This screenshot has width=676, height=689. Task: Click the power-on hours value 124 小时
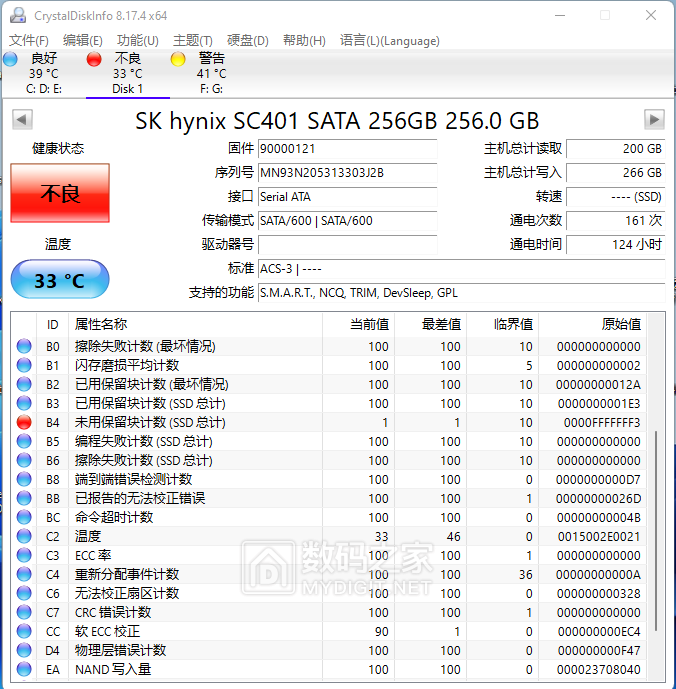click(615, 244)
